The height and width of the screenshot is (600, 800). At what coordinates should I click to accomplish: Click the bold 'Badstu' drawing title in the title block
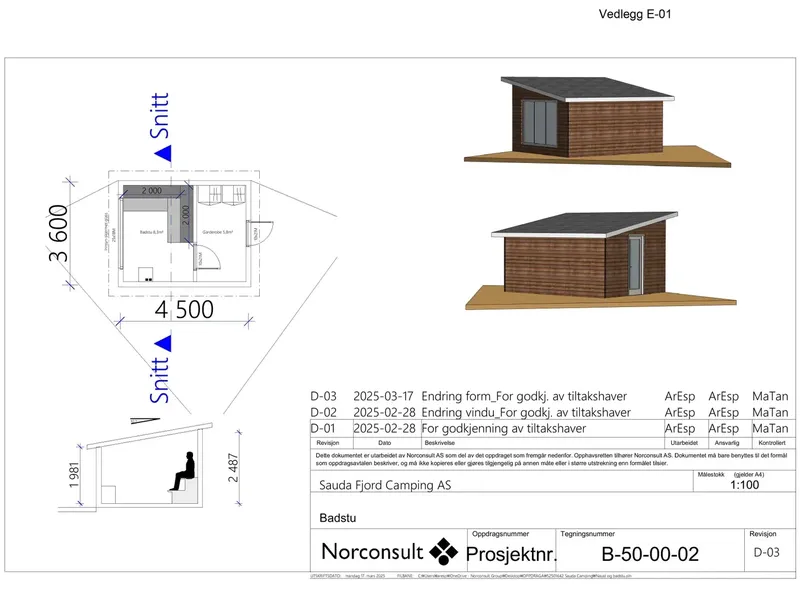[x=338, y=518]
